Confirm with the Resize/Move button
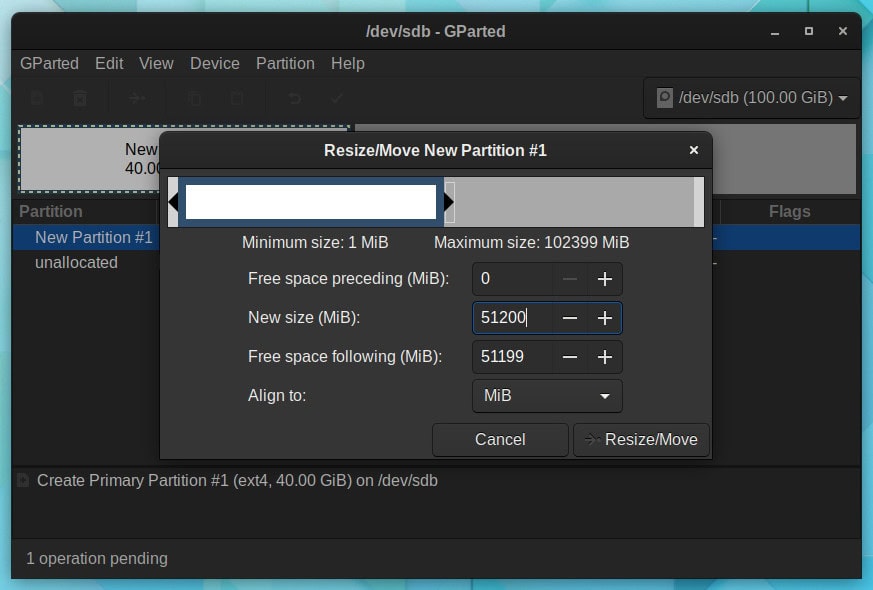 tap(641, 440)
